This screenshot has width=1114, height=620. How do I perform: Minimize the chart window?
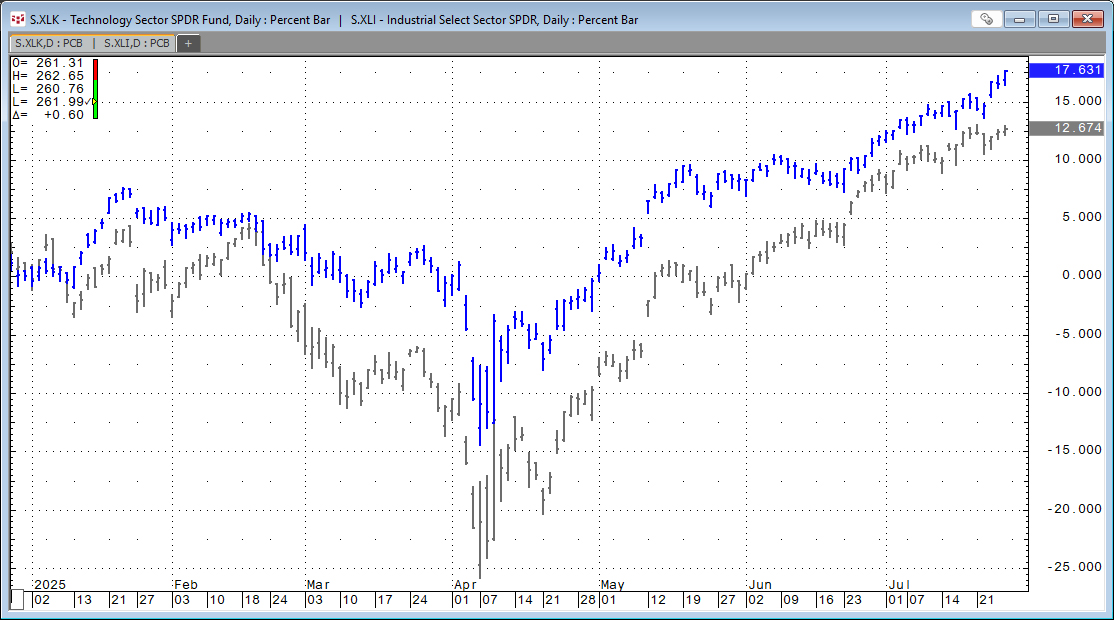1020,19
